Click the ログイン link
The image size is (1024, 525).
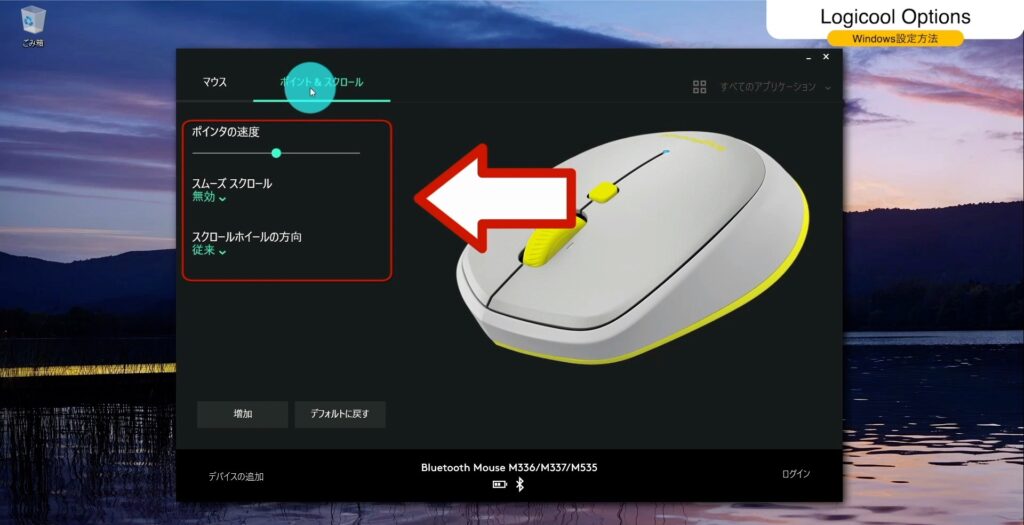point(796,474)
